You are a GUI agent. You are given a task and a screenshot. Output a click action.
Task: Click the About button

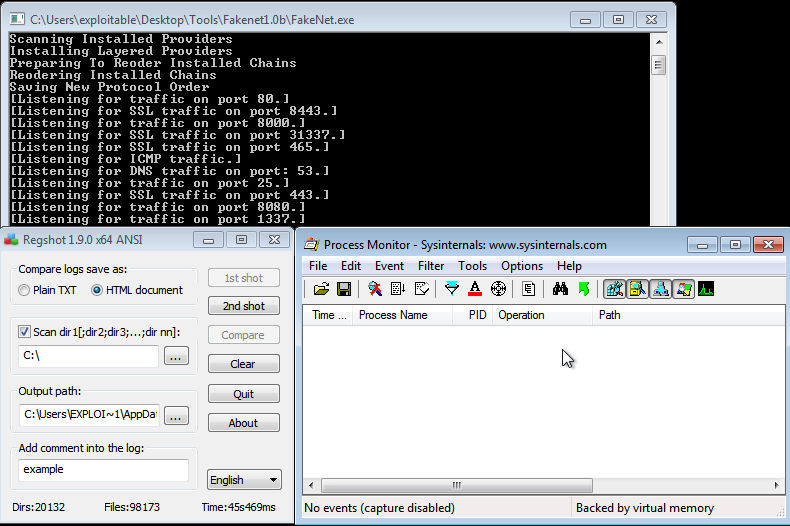point(244,423)
